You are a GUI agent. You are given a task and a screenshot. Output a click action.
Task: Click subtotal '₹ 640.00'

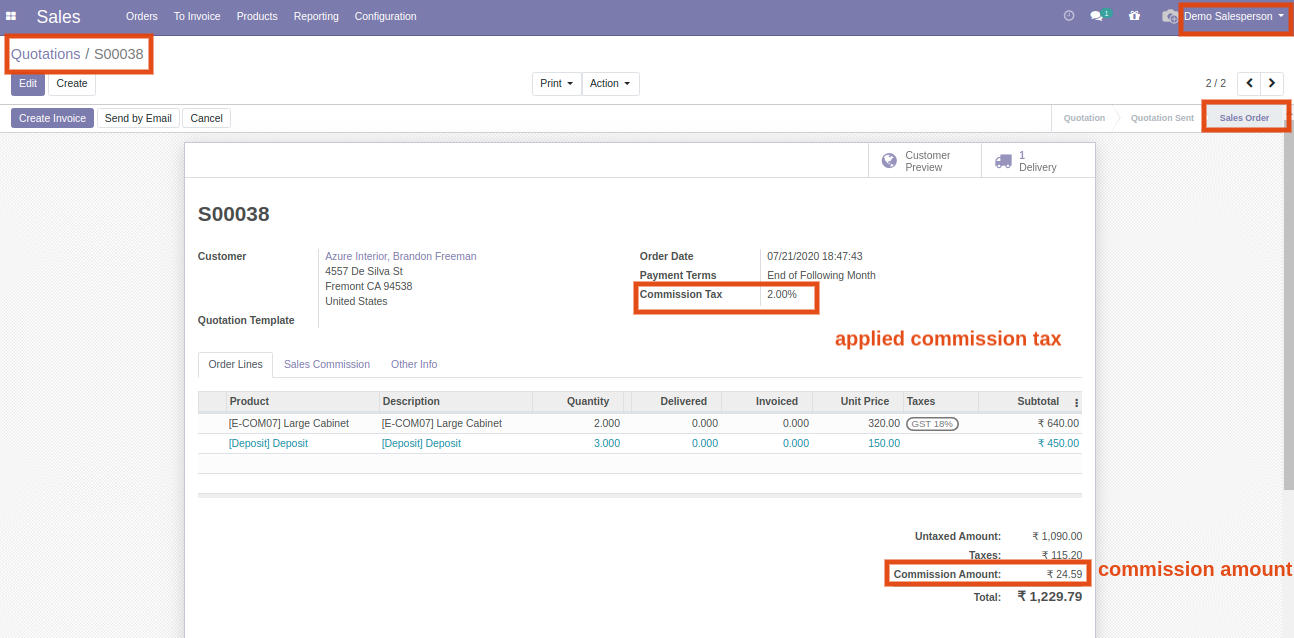point(1058,424)
